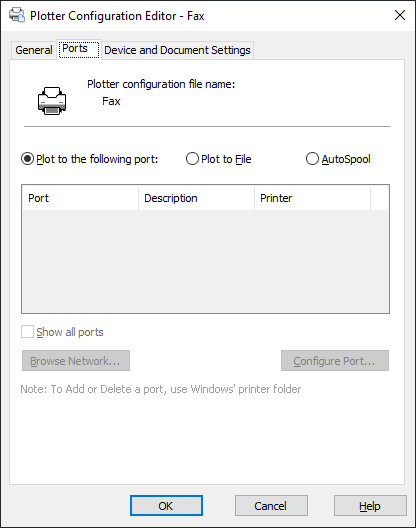Click the Port column header

click(x=80, y=198)
